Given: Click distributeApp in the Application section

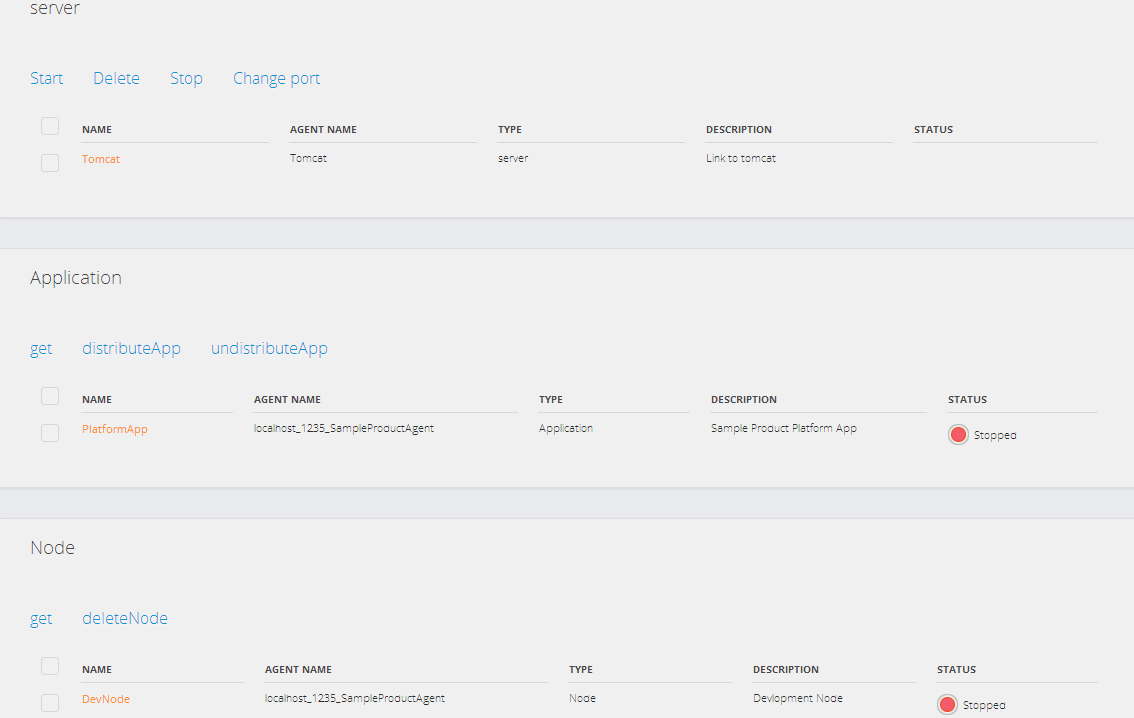Looking at the screenshot, I should tap(131, 348).
